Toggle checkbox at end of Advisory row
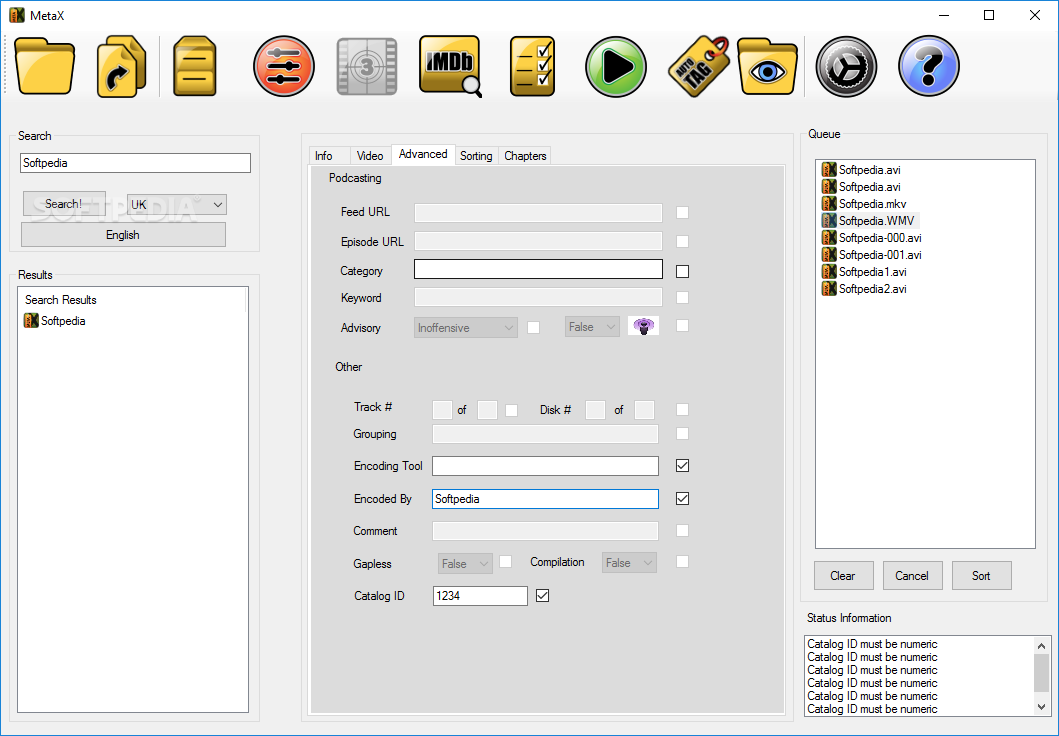 click(682, 325)
